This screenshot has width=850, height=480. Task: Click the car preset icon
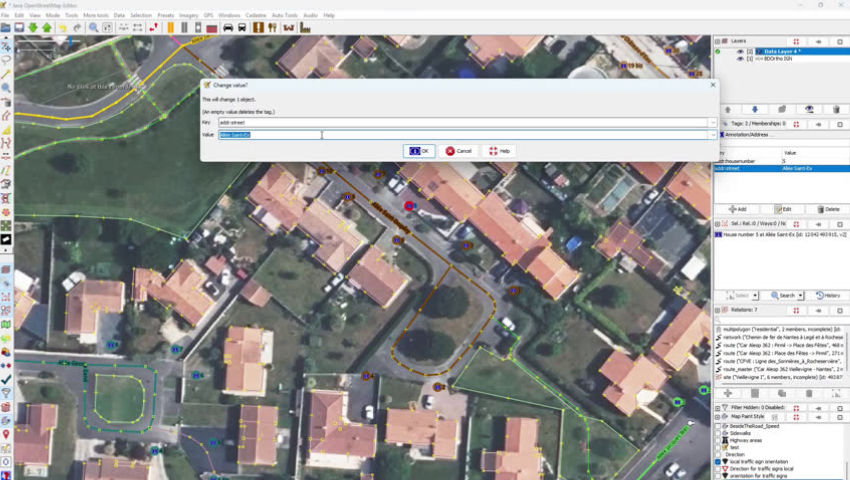click(228, 27)
